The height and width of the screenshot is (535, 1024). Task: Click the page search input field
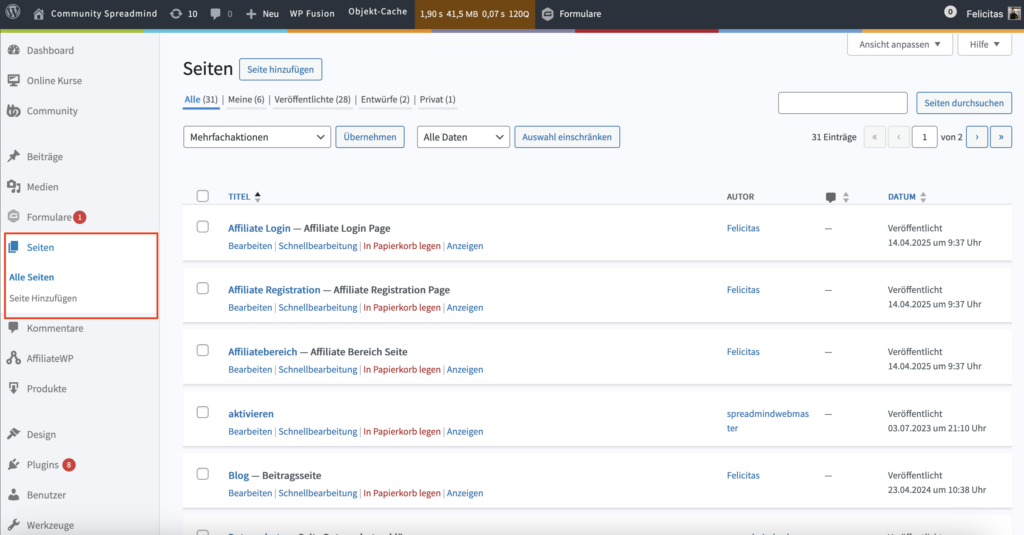(x=842, y=102)
